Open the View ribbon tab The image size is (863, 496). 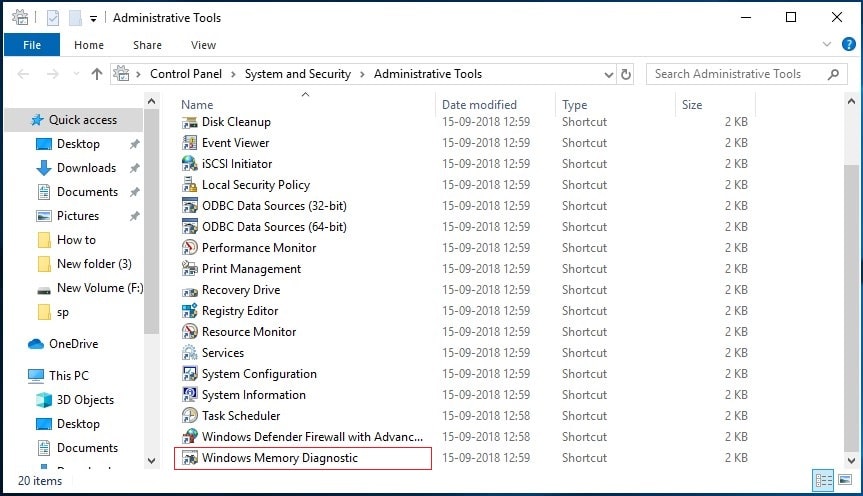(x=203, y=45)
